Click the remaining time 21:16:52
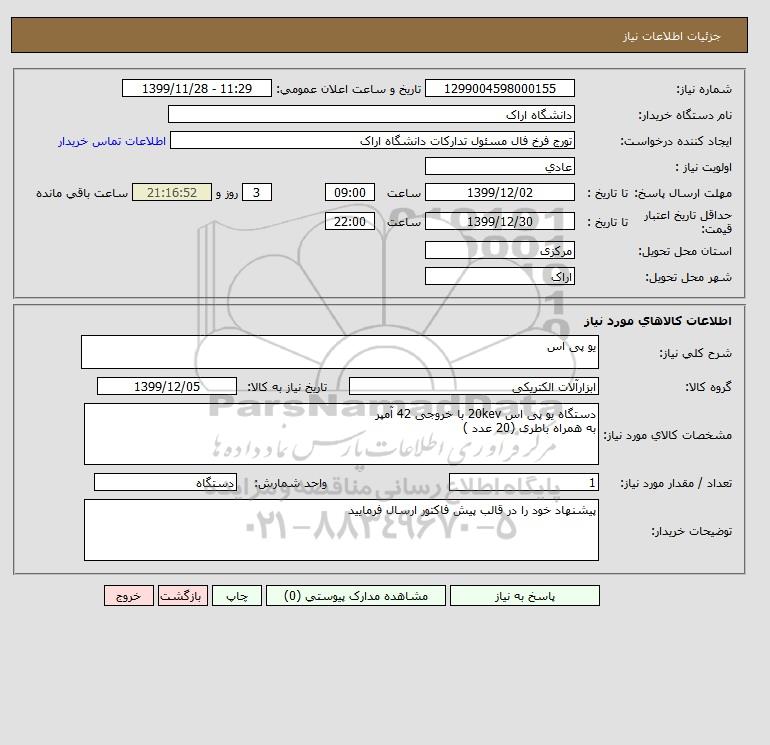 172,193
